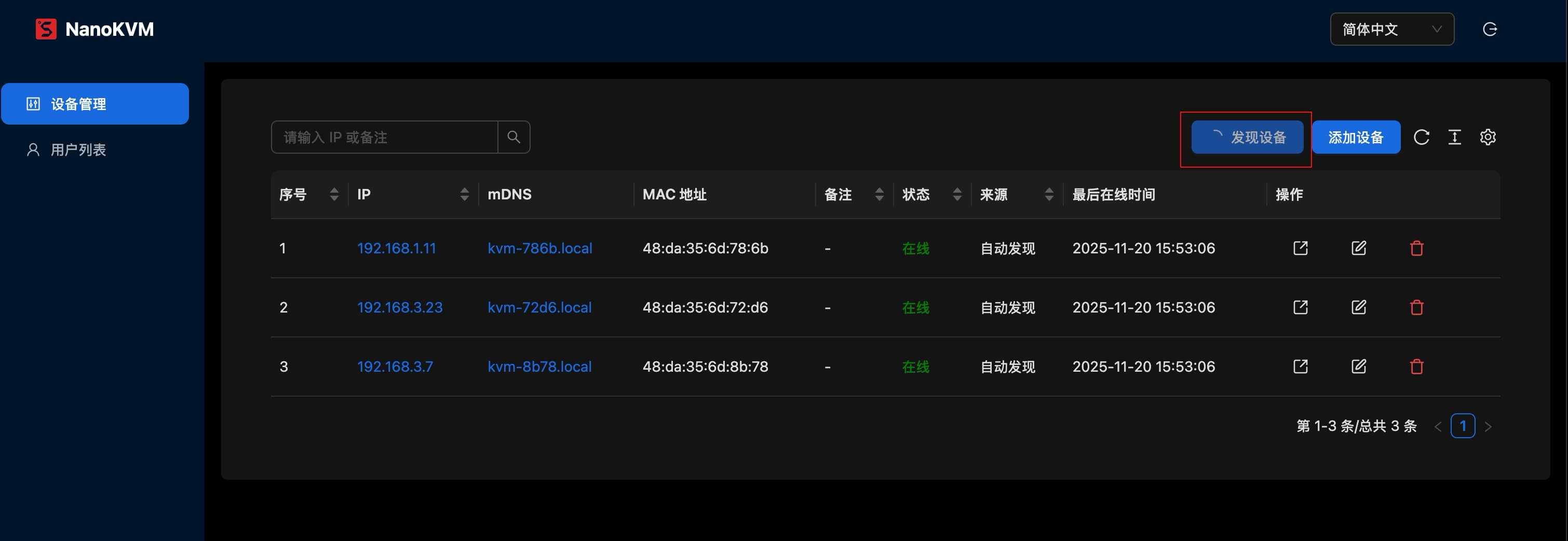The image size is (1568, 541).
Task: Select 设备管理 in the sidebar
Action: [x=95, y=104]
